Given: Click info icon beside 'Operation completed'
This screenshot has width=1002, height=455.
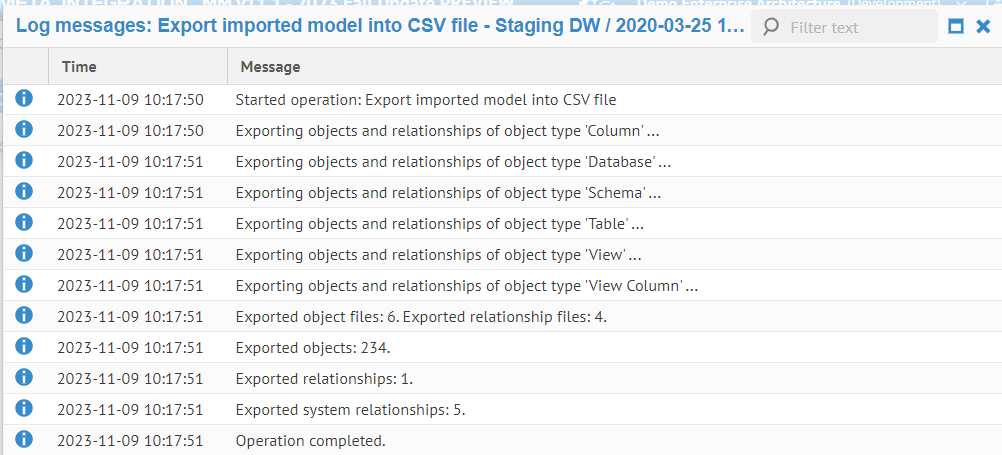Looking at the screenshot, I should [x=25, y=439].
